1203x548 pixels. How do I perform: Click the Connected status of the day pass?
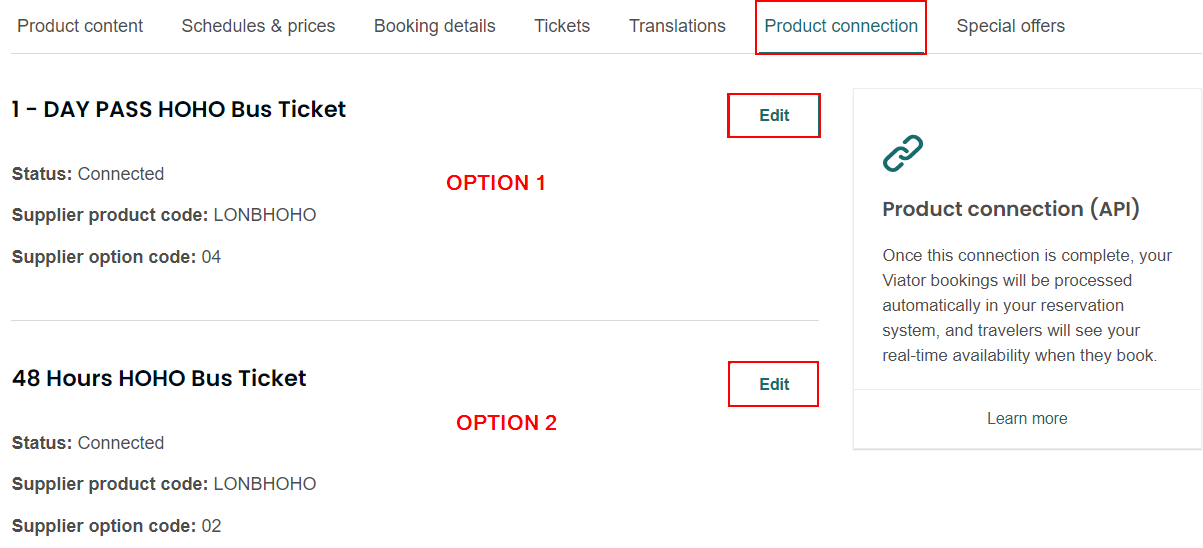120,174
